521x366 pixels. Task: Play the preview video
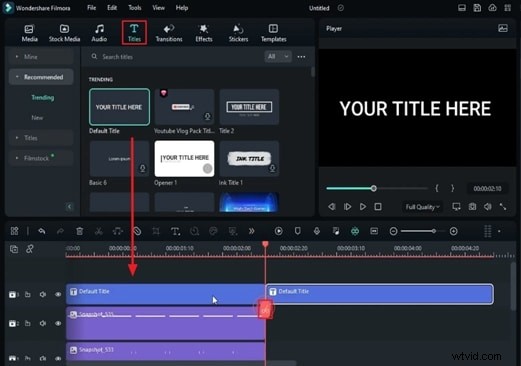363,207
